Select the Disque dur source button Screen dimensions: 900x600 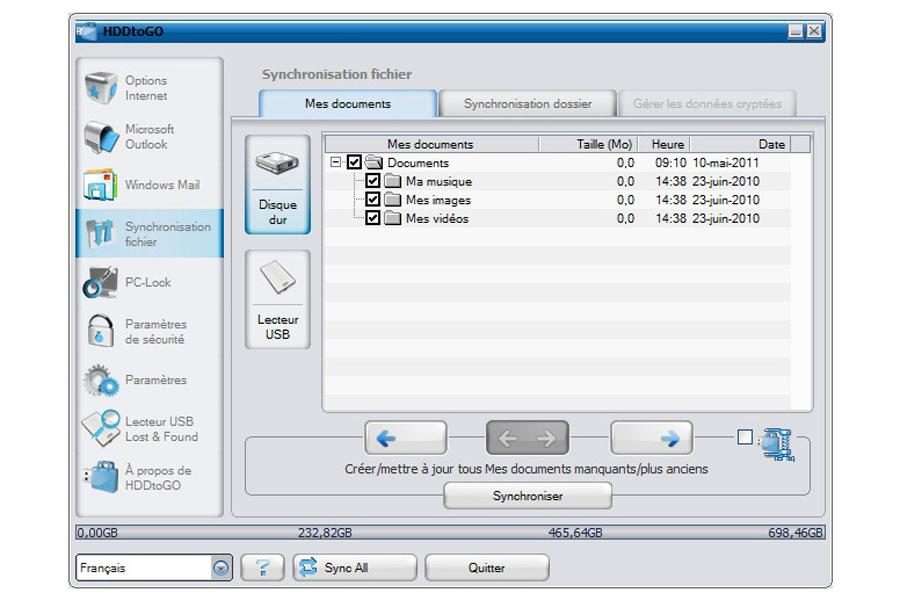click(x=278, y=184)
